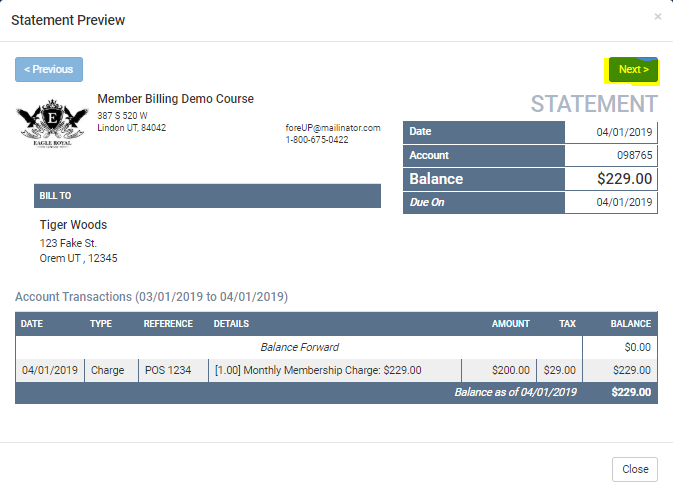The image size is (673, 492).
Task: Click the $229.00 balance in the summary box
Action: coord(624,179)
